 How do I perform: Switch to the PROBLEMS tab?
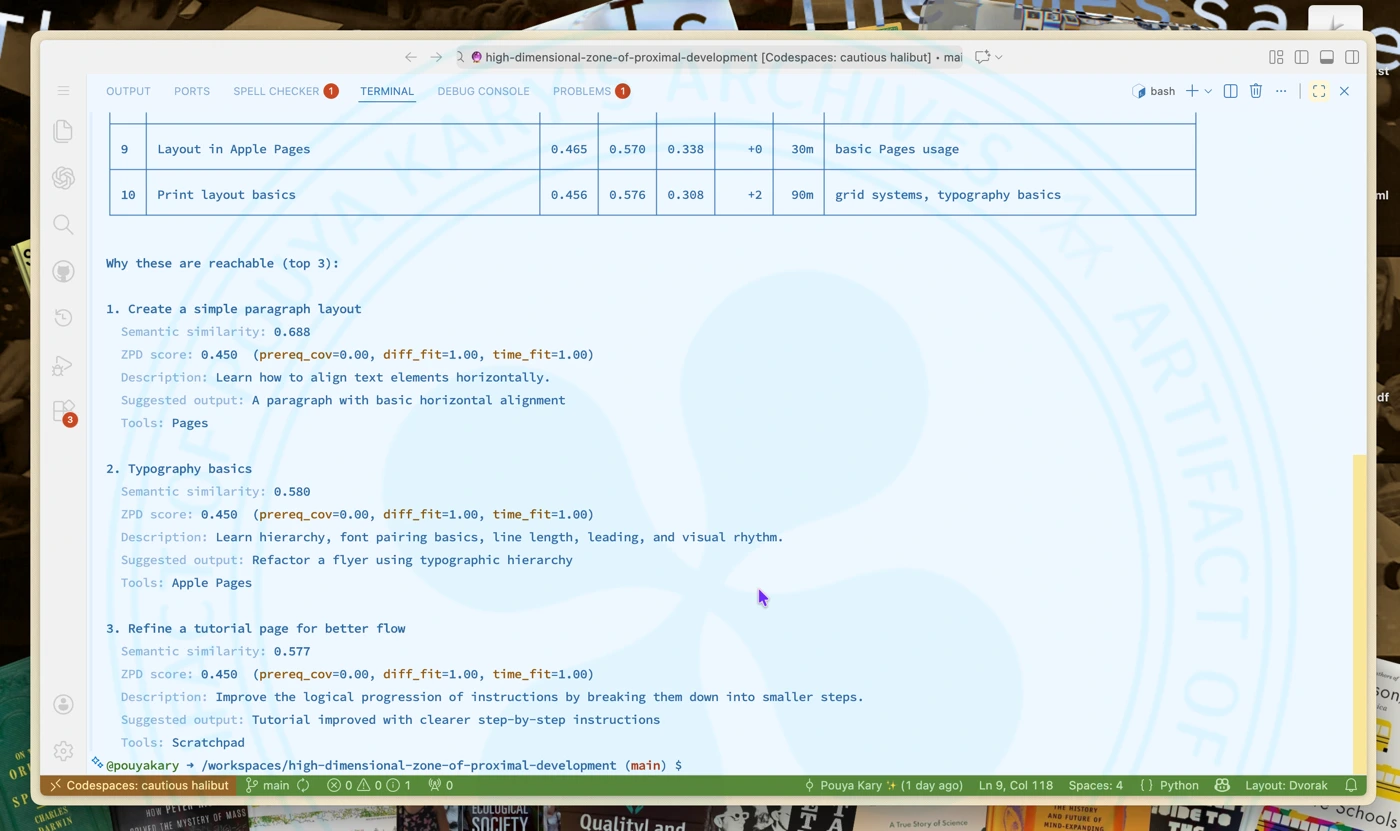point(583,91)
